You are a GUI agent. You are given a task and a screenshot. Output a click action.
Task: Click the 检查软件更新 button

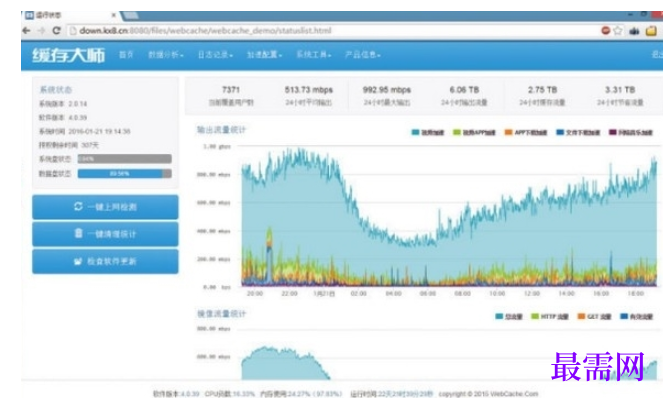[105, 261]
